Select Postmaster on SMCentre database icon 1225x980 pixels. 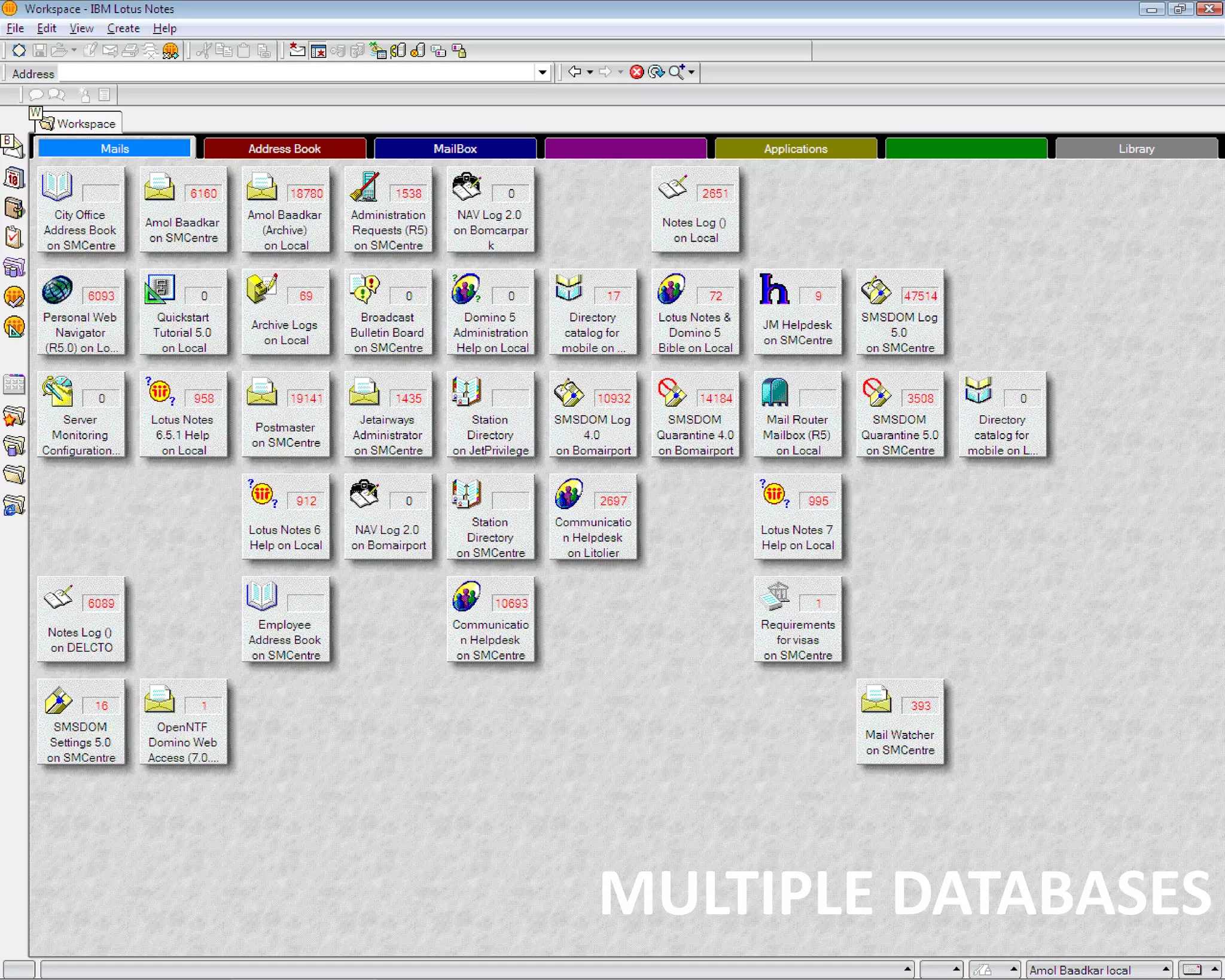pyautogui.click(x=285, y=415)
